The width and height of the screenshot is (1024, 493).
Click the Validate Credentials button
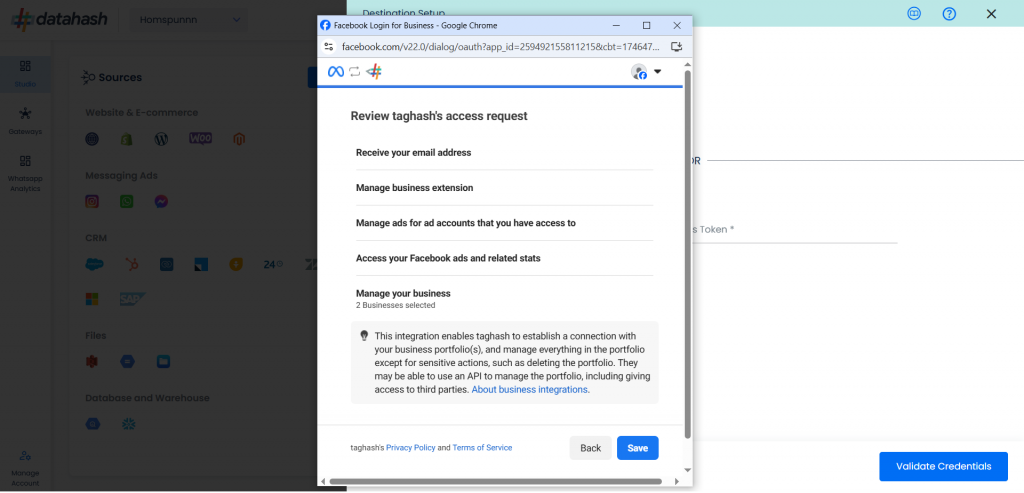(944, 466)
